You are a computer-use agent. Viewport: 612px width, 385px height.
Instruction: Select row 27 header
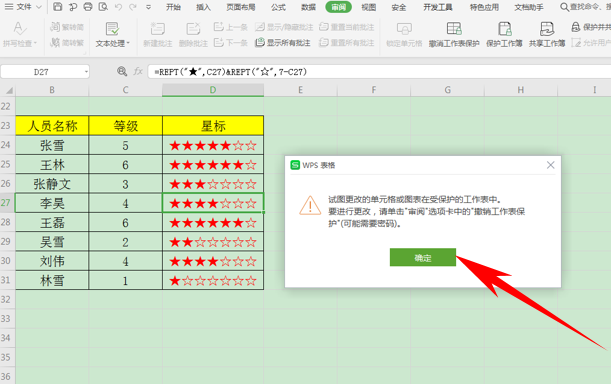click(x=6, y=203)
